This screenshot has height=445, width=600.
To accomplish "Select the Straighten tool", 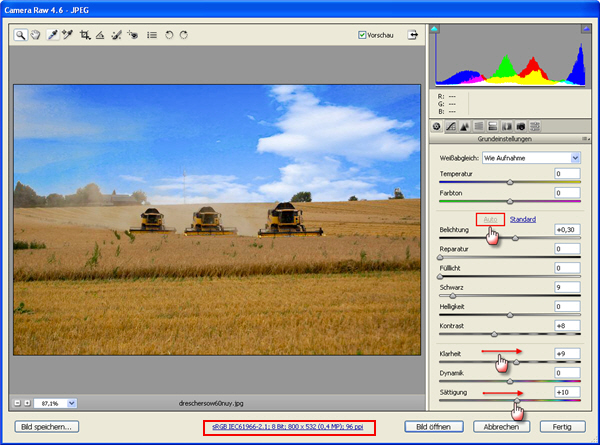I will pos(100,35).
